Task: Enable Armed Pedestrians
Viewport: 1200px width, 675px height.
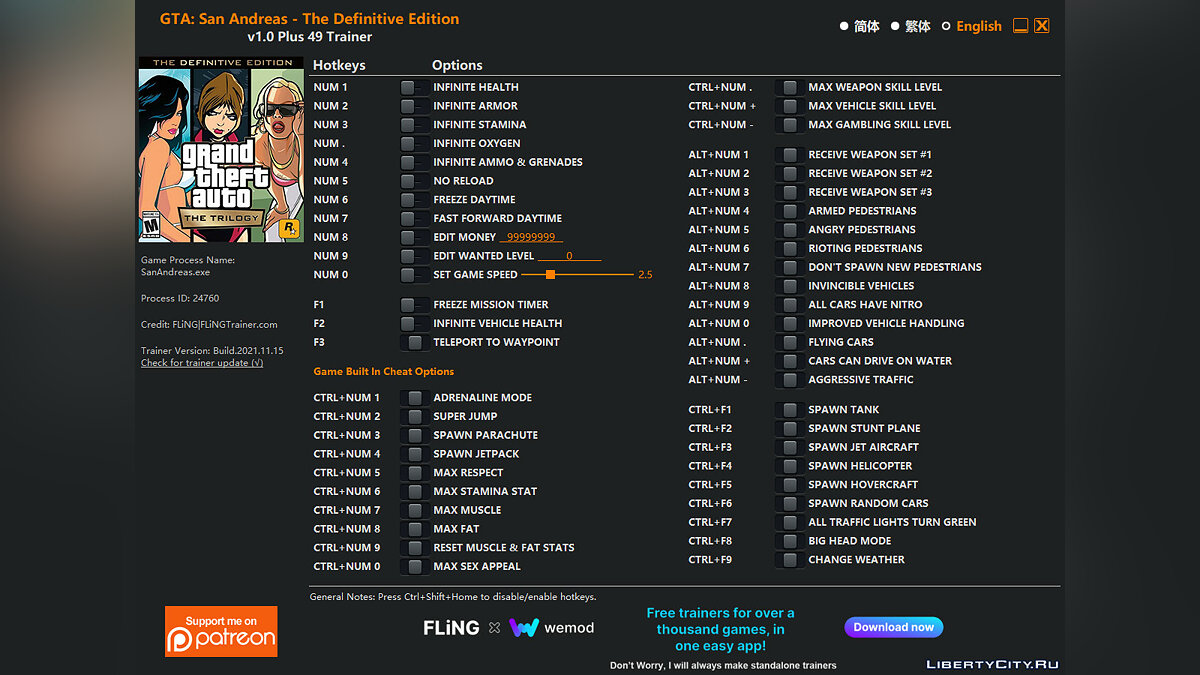Action: [790, 211]
